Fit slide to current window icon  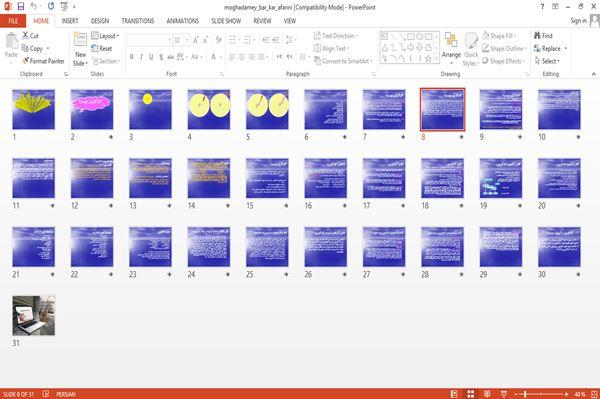click(594, 394)
